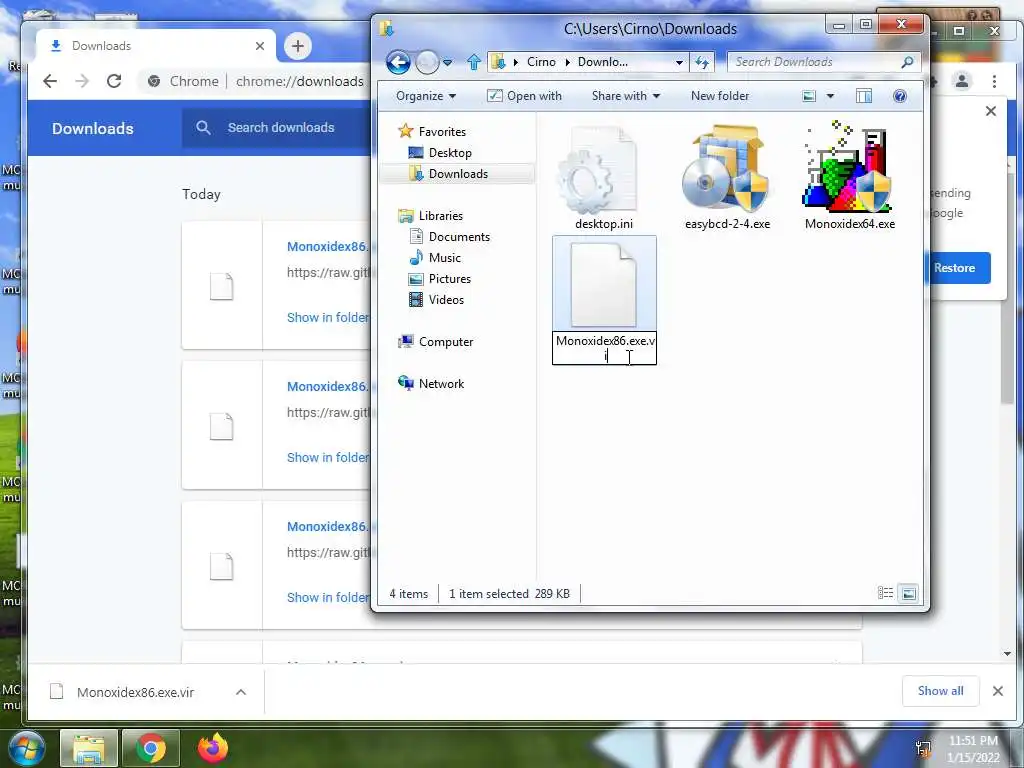
Task: Open Google Chrome from taskbar
Action: tap(151, 748)
